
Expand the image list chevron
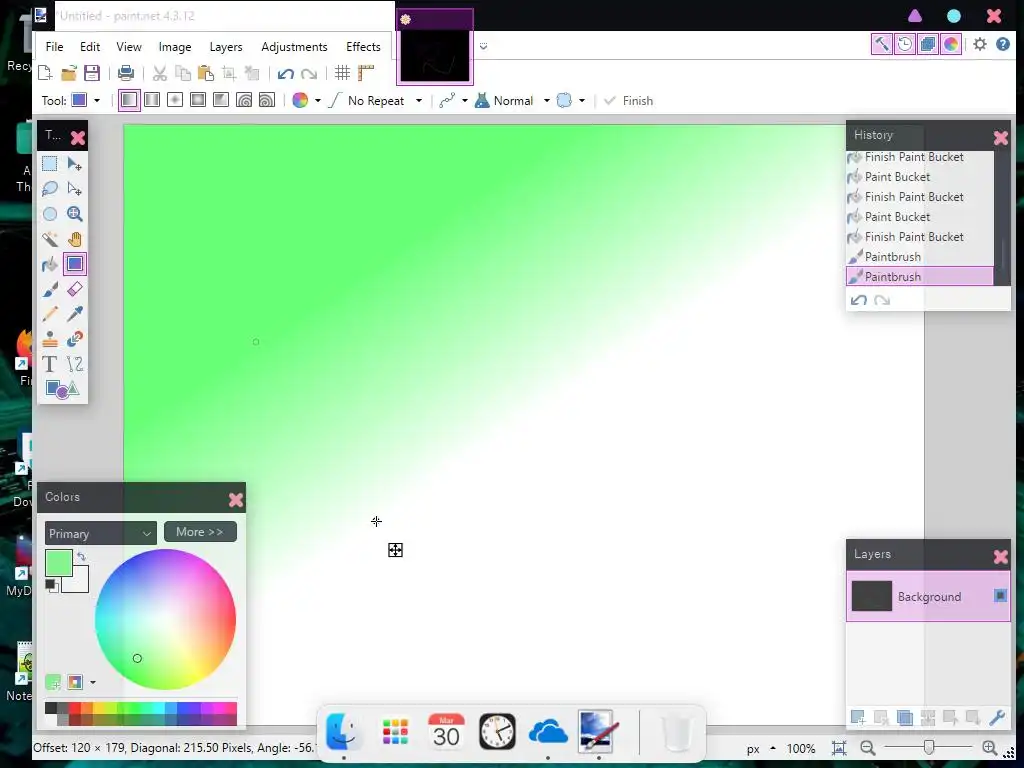[x=483, y=46]
